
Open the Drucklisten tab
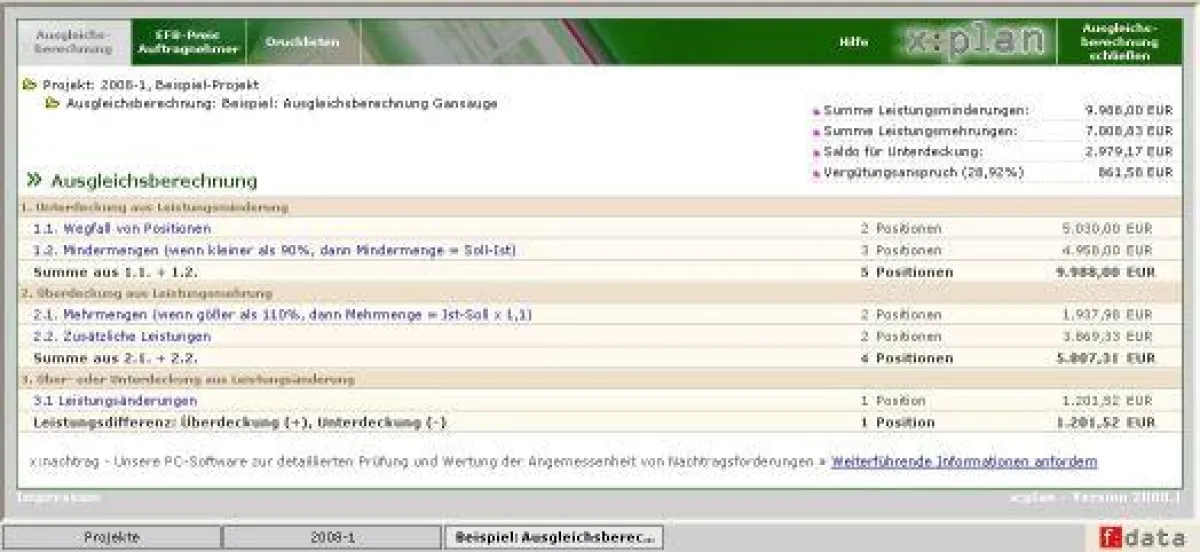pos(303,42)
